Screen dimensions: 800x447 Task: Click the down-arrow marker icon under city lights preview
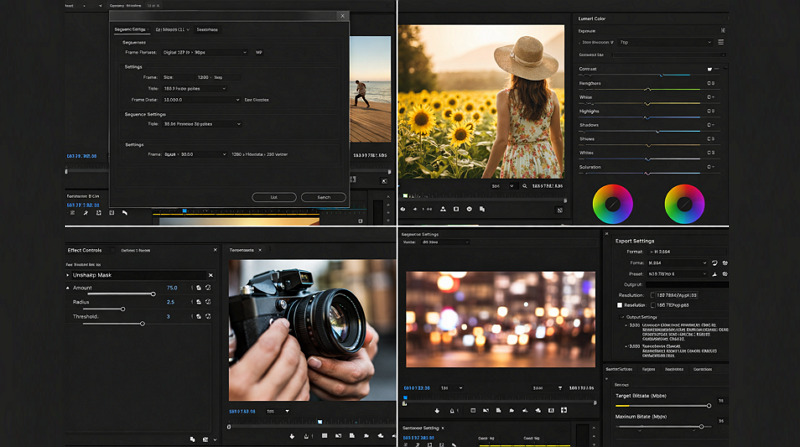pyautogui.click(x=437, y=410)
